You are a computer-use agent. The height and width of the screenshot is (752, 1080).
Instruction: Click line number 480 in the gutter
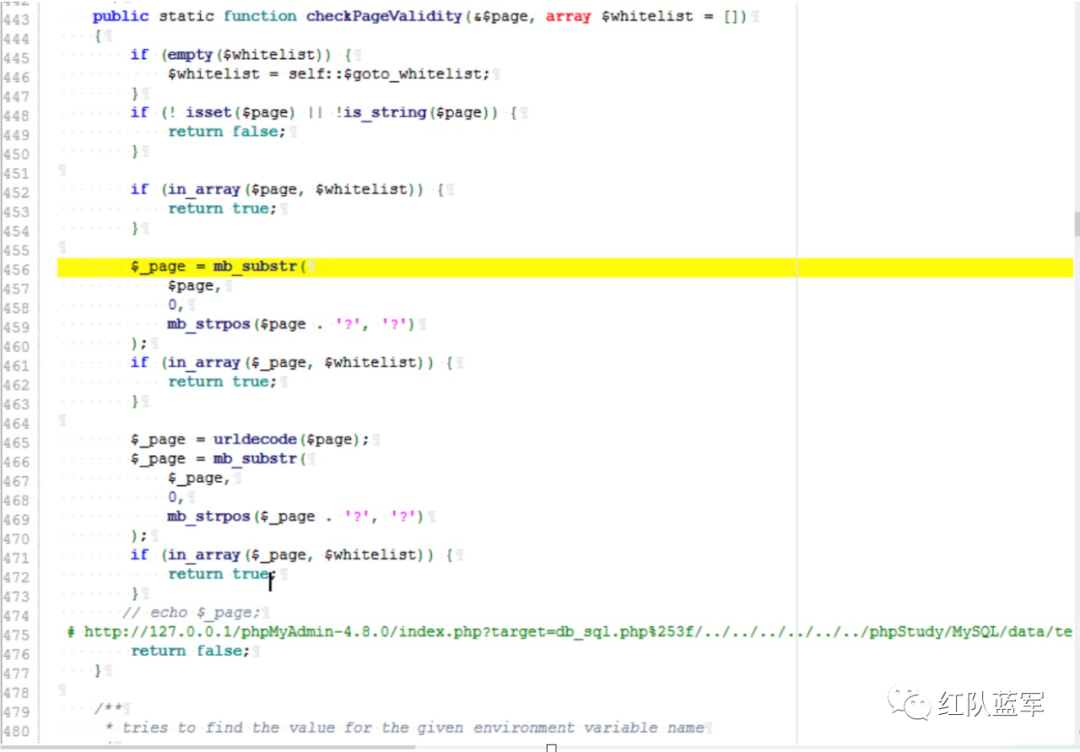[x=16, y=731]
